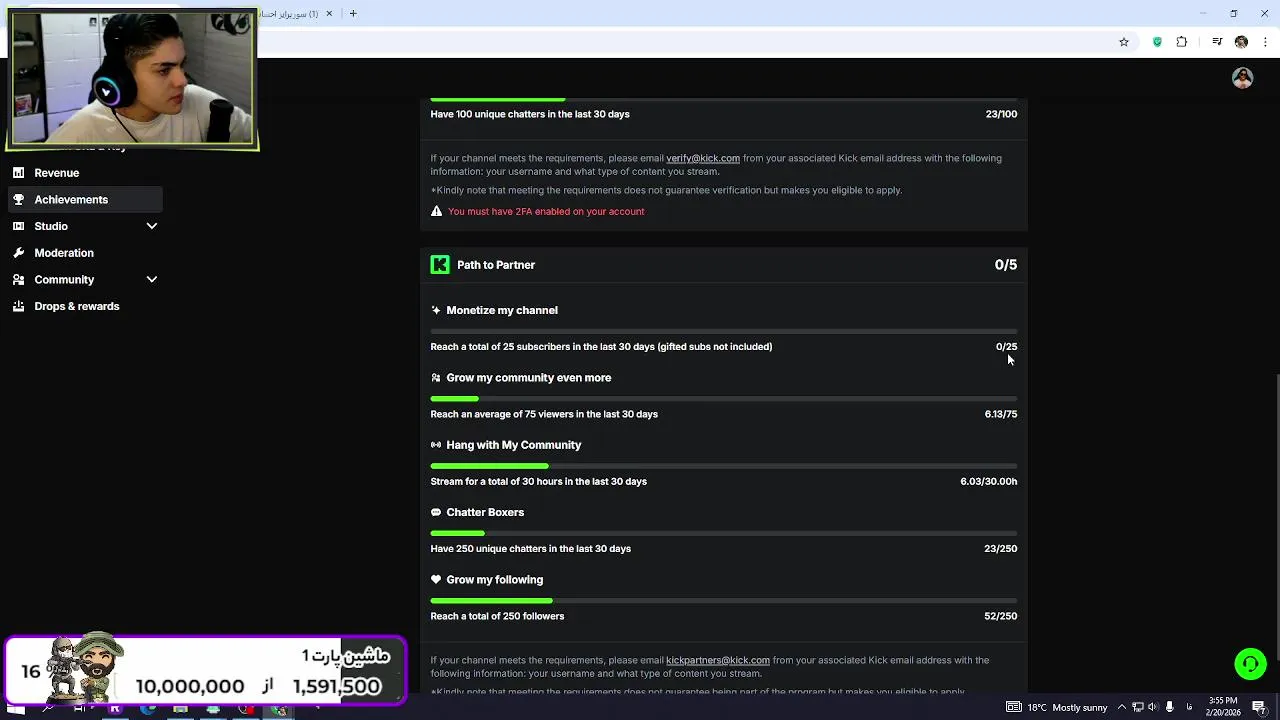
Task: Open the browser three-dot menu
Action: point(1266,42)
